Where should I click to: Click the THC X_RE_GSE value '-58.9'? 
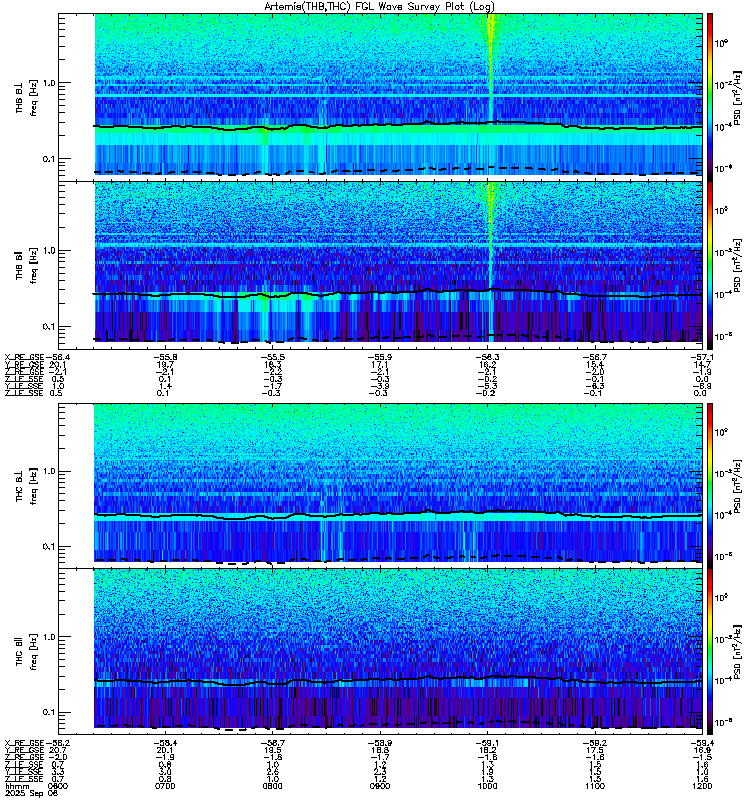[x=380, y=743]
